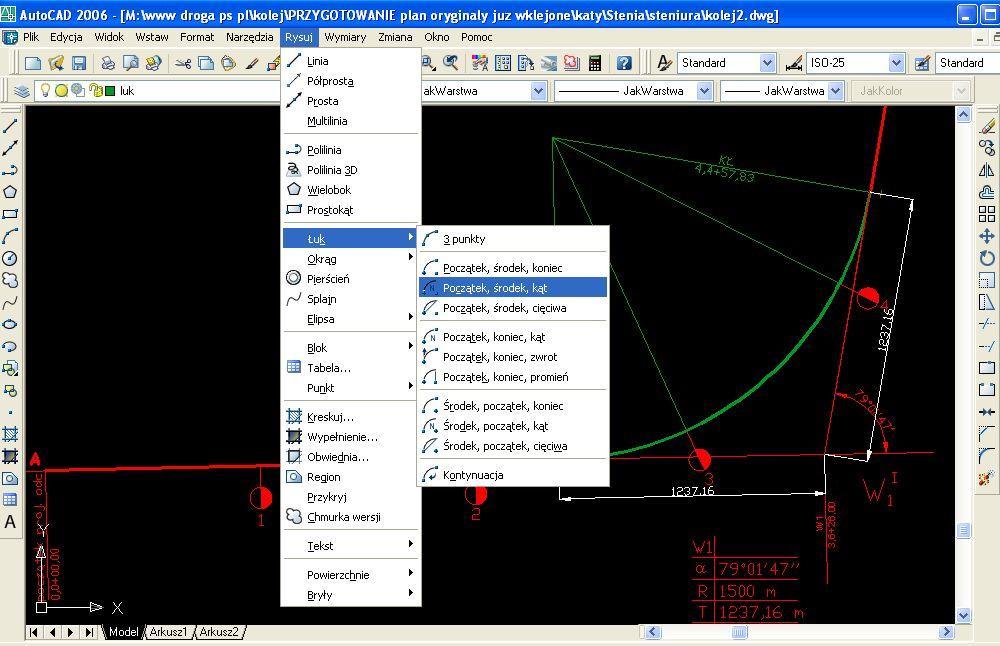1000x646 pixels.
Task: Select the Circle tool in left toolbar
Action: (x=10, y=258)
